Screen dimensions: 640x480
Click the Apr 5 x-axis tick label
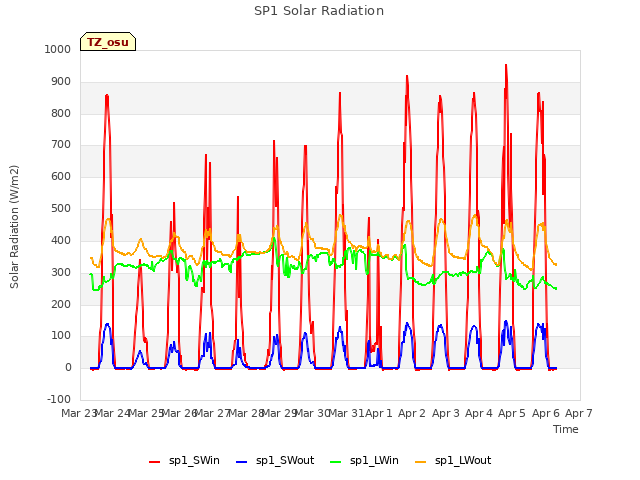[x=512, y=413]
